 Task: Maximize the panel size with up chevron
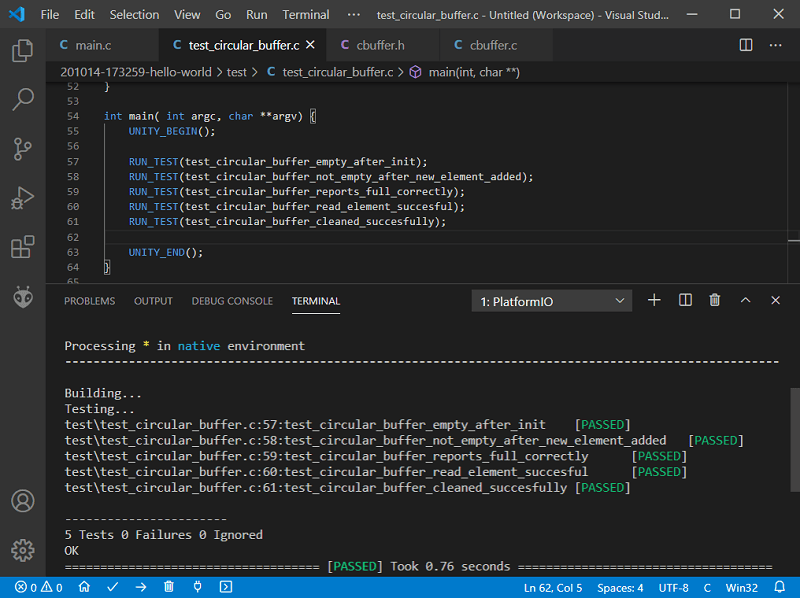pyautogui.click(x=745, y=300)
